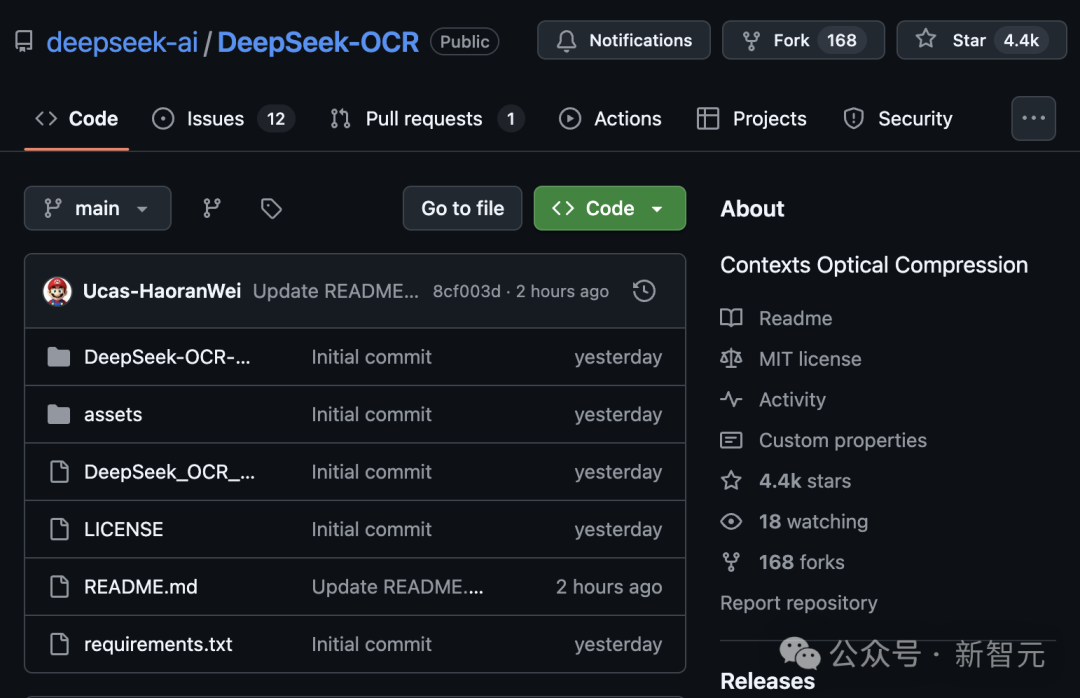Open the 4.4k stars link
This screenshot has width=1080, height=698.
pyautogui.click(x=804, y=481)
